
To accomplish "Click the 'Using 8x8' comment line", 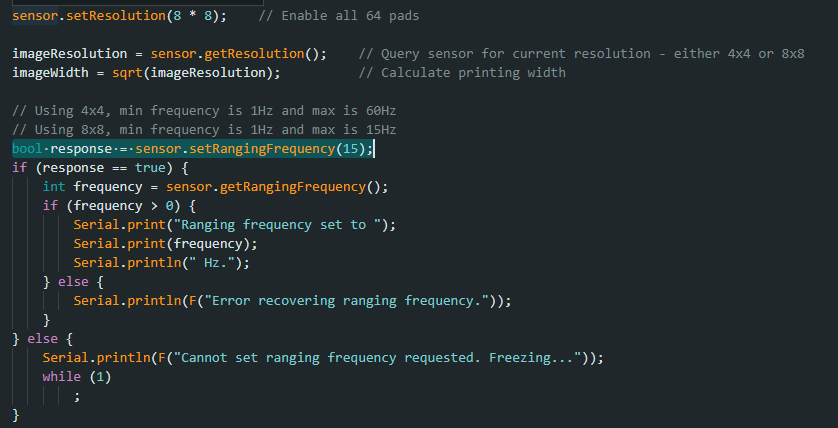I will click(x=203, y=129).
